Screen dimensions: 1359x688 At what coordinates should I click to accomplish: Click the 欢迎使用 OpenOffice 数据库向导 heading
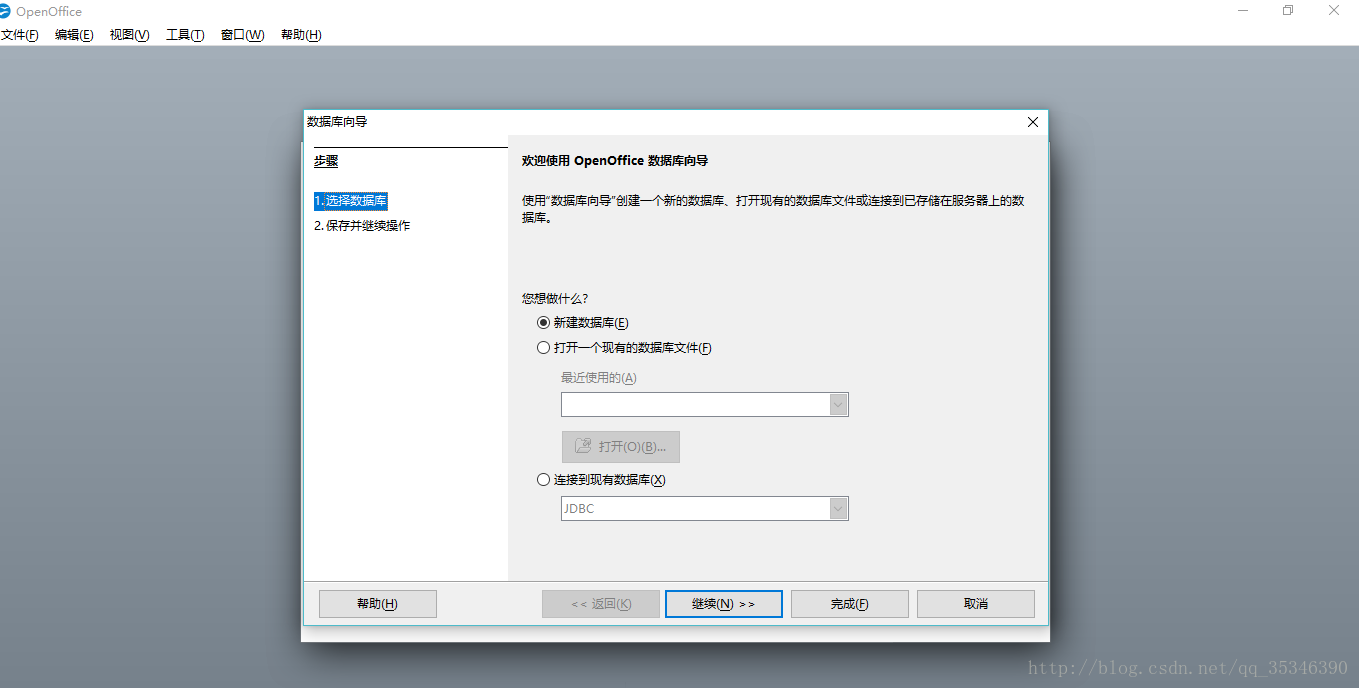tap(615, 161)
